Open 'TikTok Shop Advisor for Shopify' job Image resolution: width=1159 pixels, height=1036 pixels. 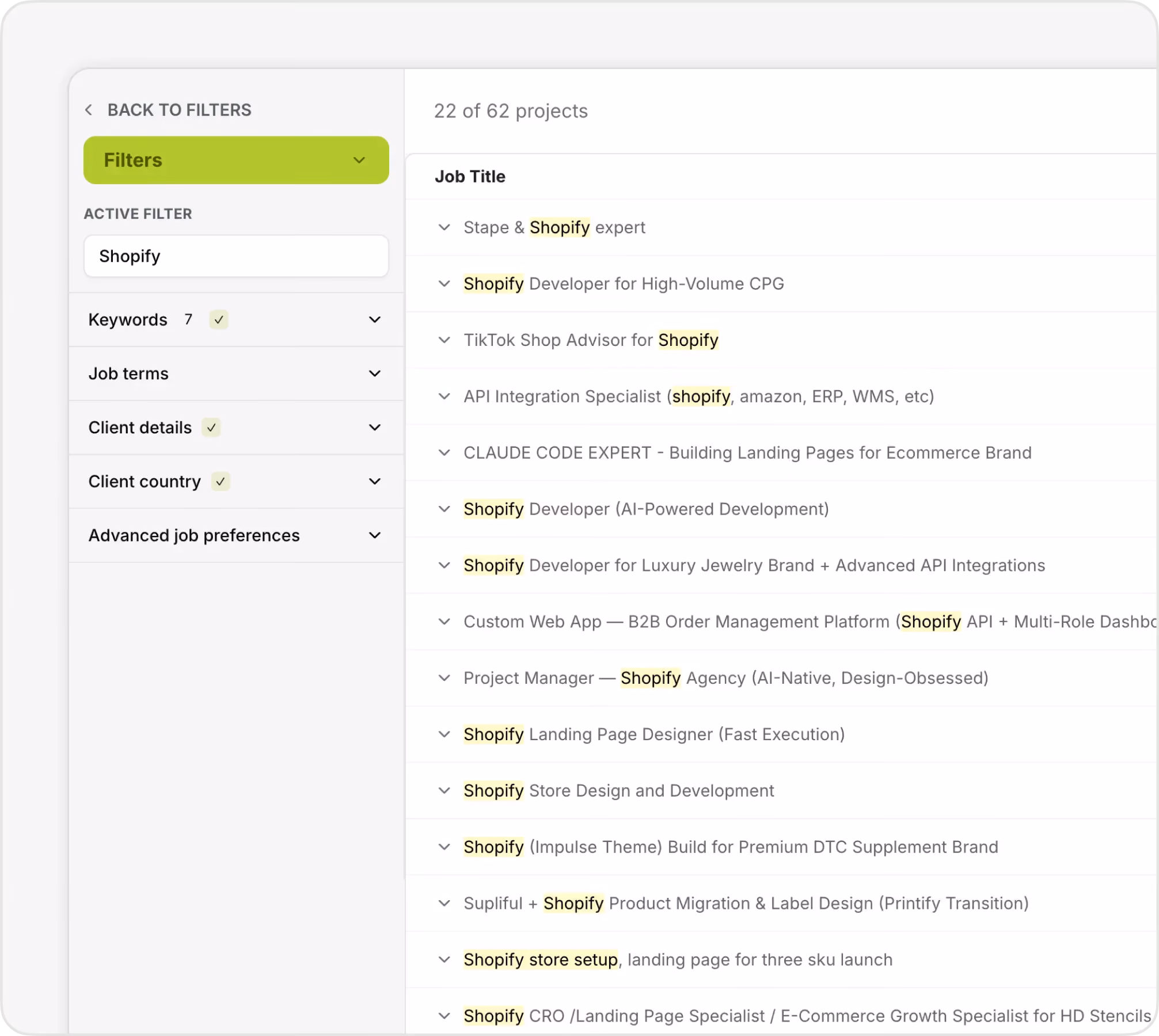click(591, 340)
